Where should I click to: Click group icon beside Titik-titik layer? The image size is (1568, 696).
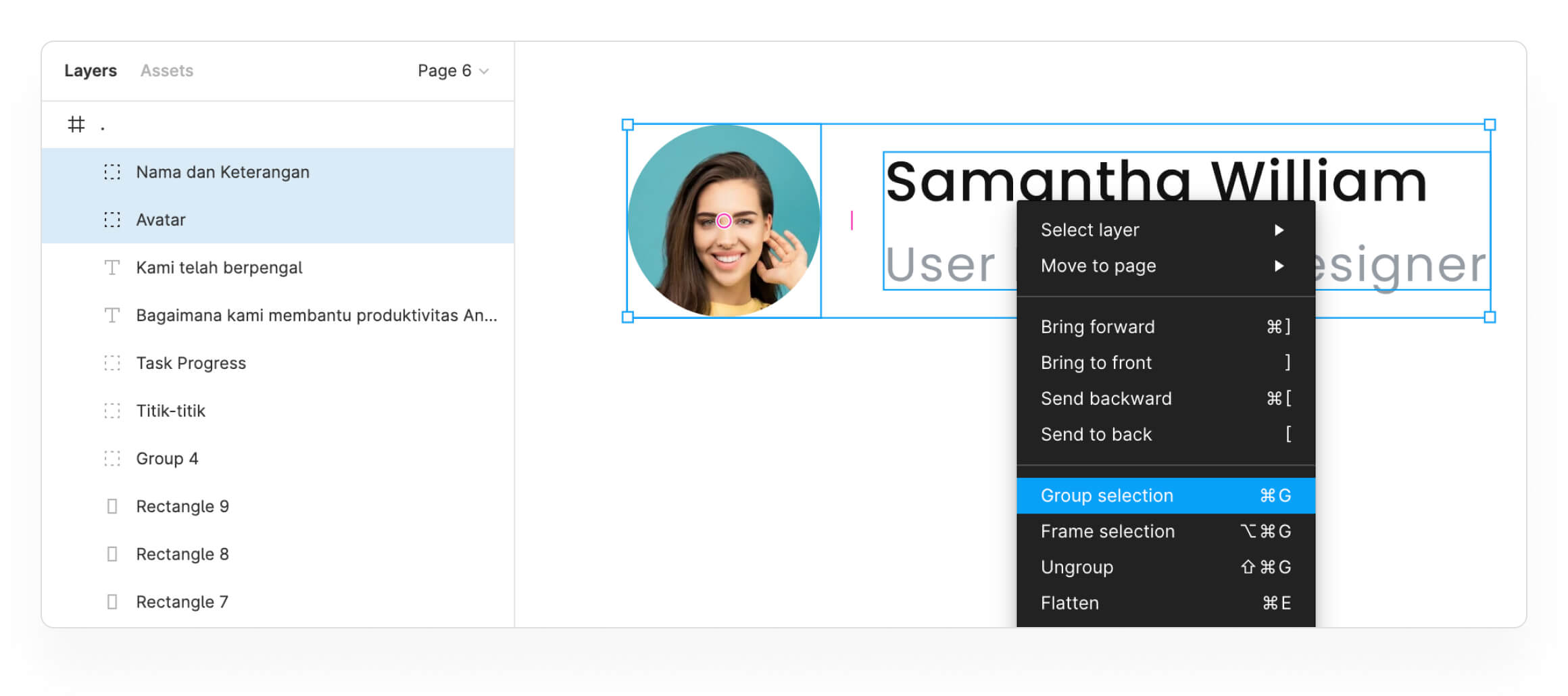click(x=112, y=411)
